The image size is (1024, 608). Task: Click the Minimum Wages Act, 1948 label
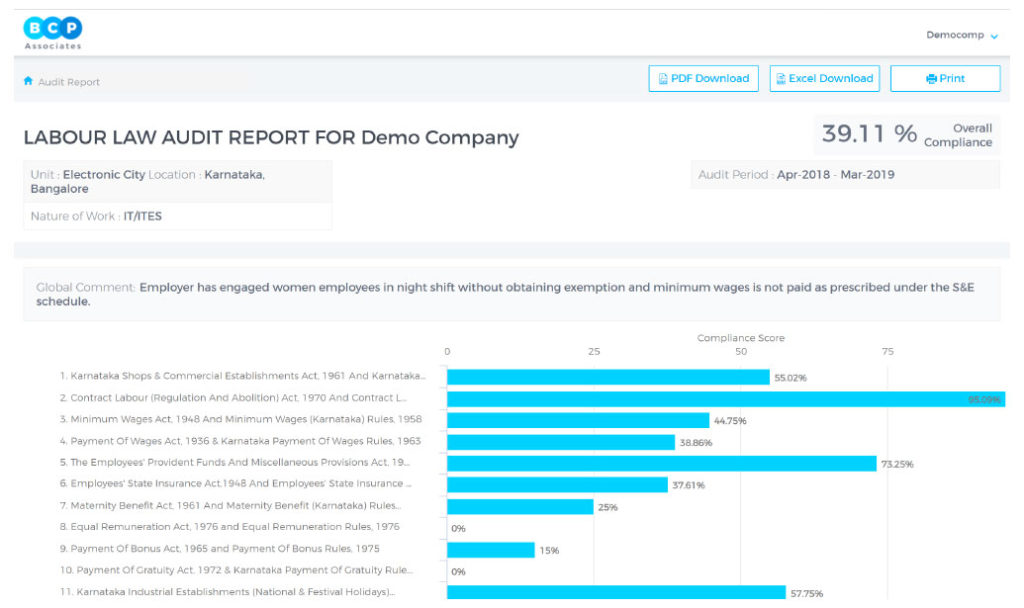tap(240, 419)
